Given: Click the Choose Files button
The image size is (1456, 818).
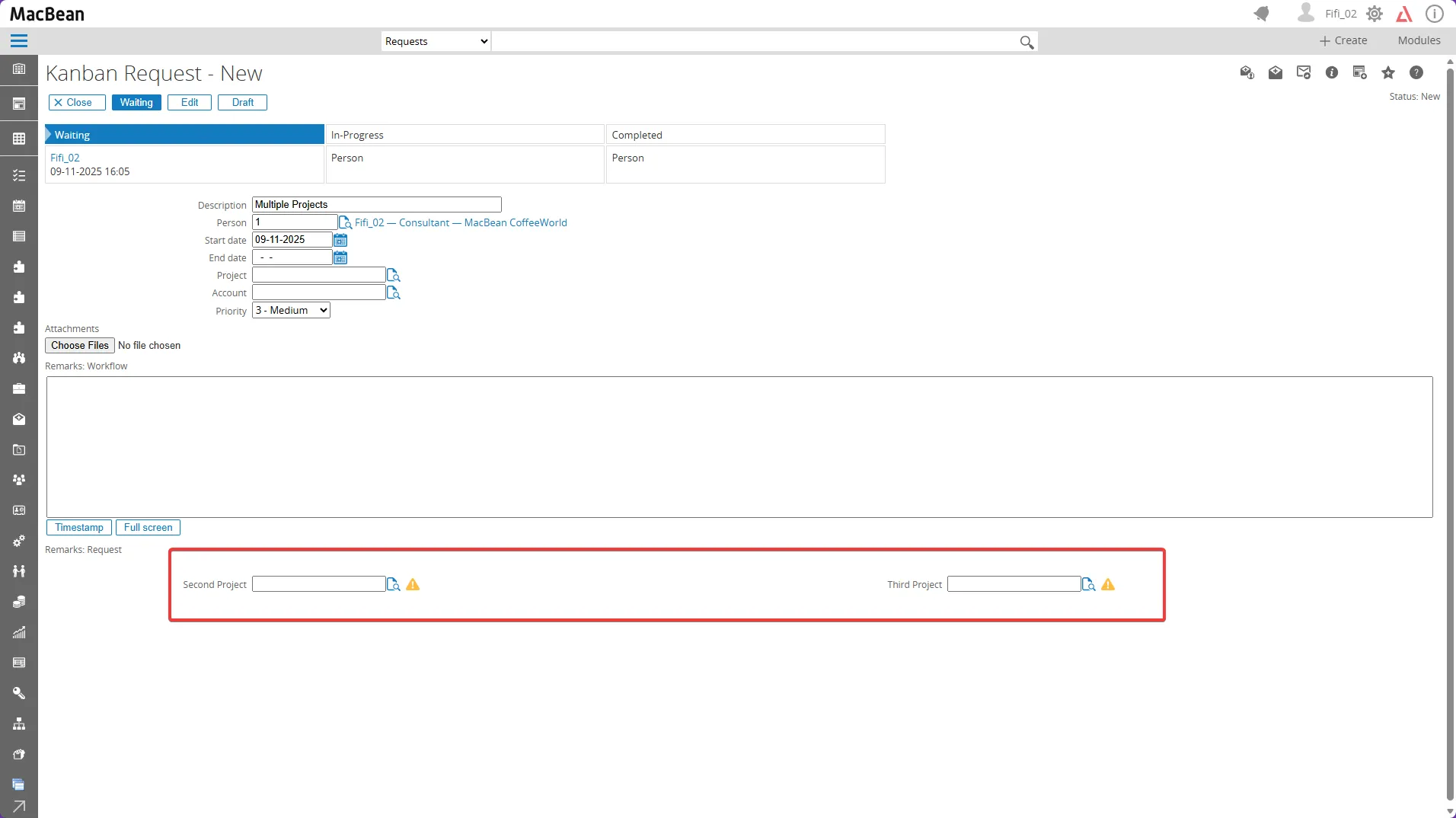Looking at the screenshot, I should pyautogui.click(x=80, y=346).
